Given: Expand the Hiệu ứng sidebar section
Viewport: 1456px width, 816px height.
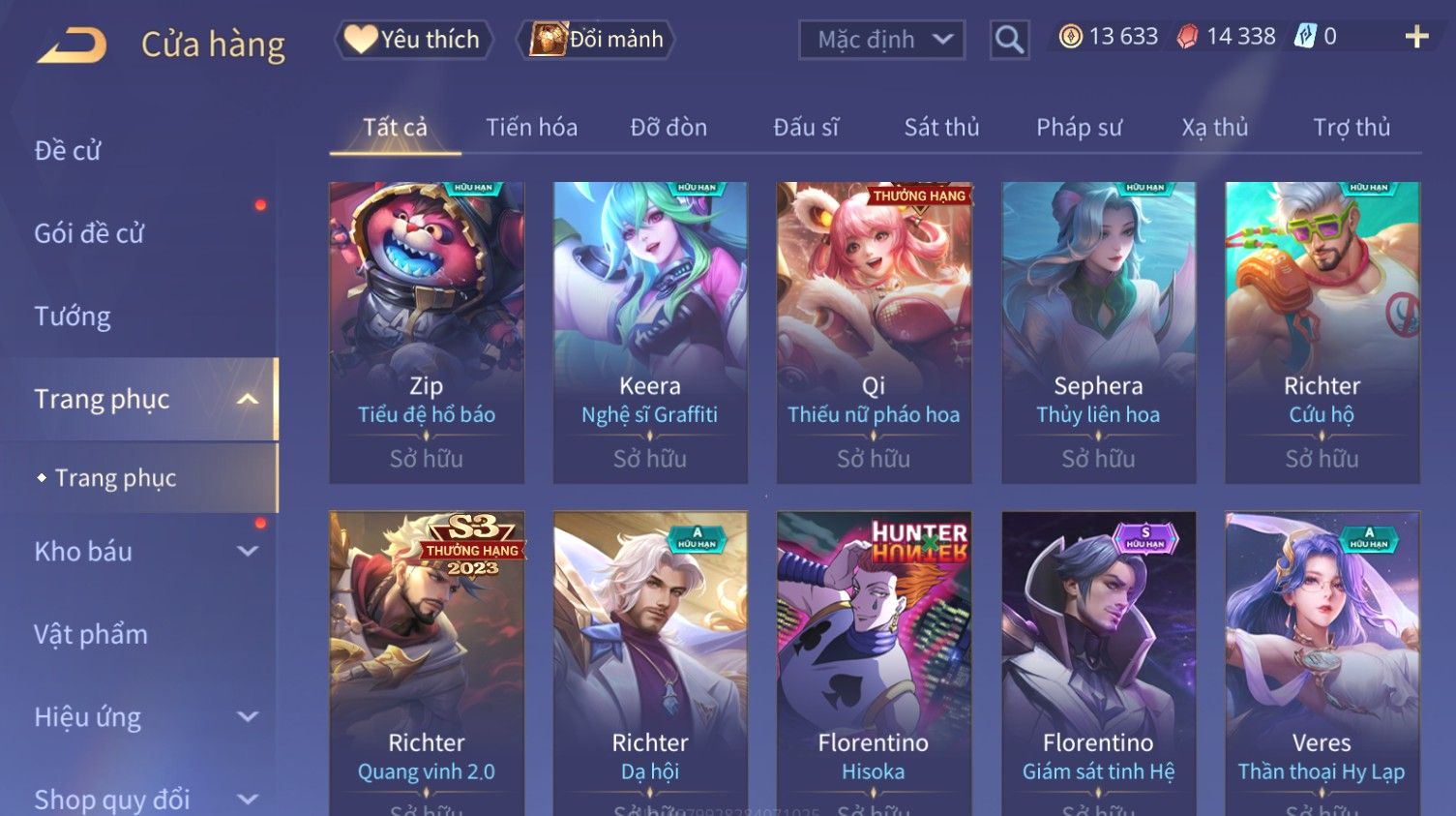Looking at the screenshot, I should point(248,717).
